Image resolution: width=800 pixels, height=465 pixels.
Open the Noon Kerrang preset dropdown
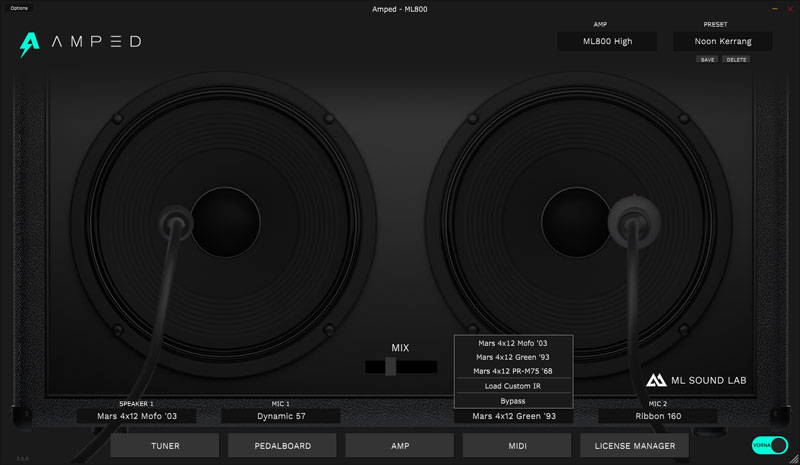722,41
